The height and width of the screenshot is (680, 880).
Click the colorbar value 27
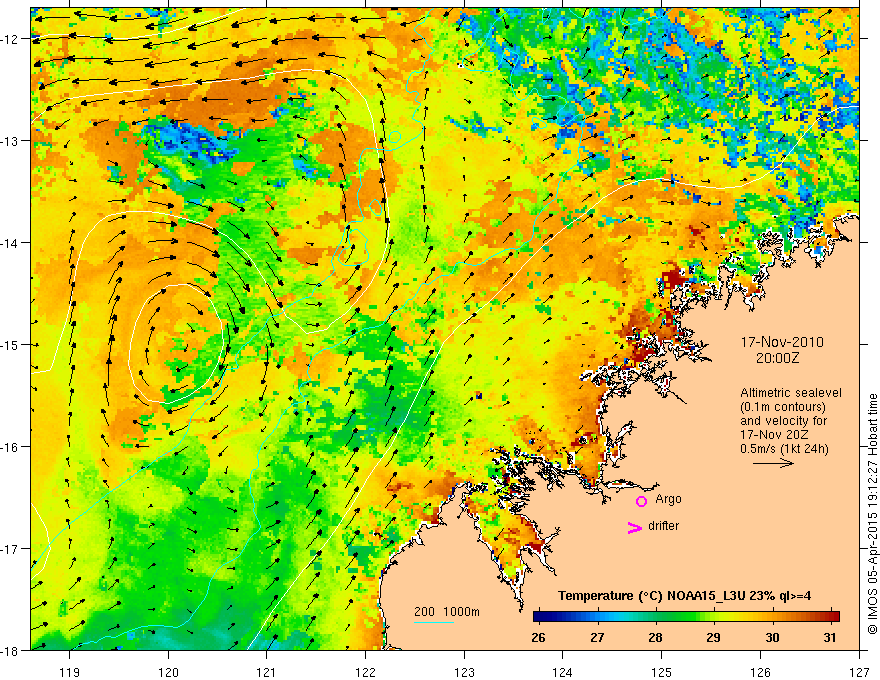pos(597,637)
